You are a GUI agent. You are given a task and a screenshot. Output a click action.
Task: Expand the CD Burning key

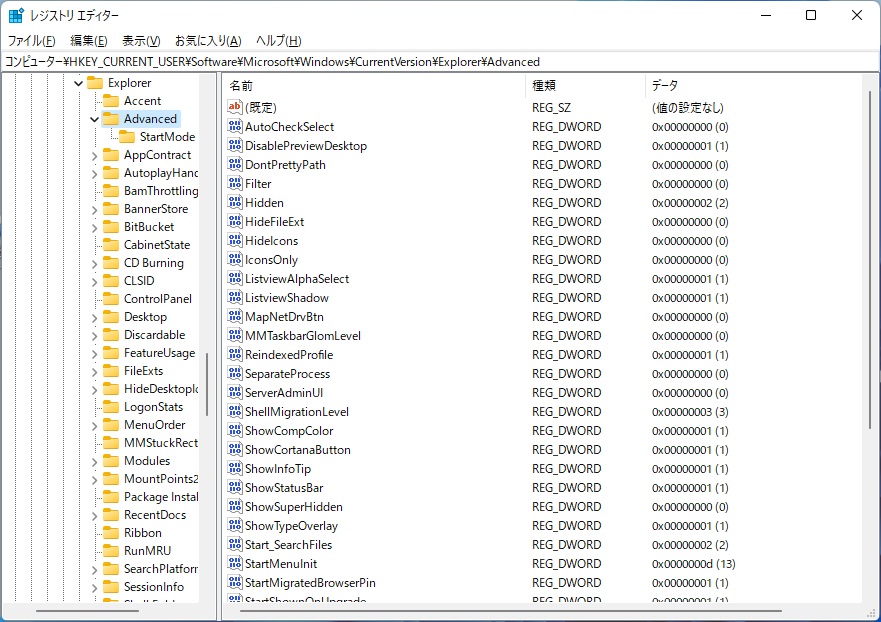[94, 264]
